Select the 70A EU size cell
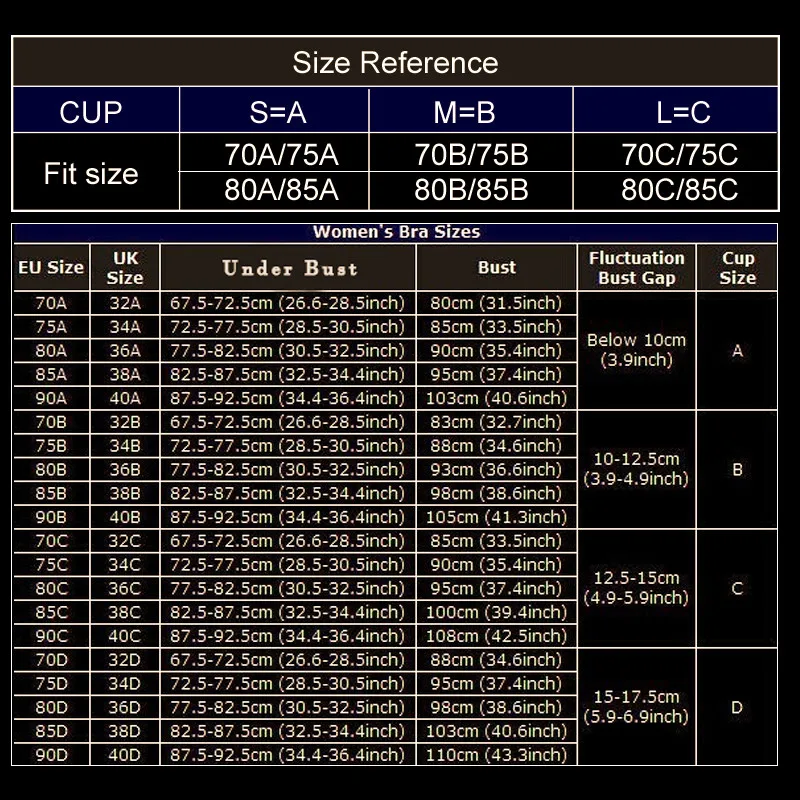 [51, 303]
